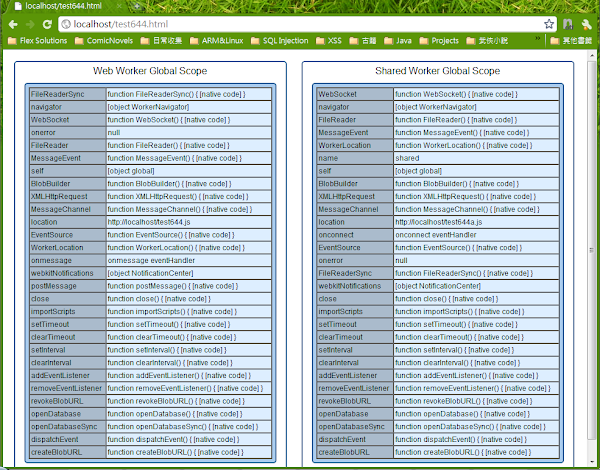Click the Shared Worker Global Scope heading
The image size is (600, 470).
pos(437,71)
